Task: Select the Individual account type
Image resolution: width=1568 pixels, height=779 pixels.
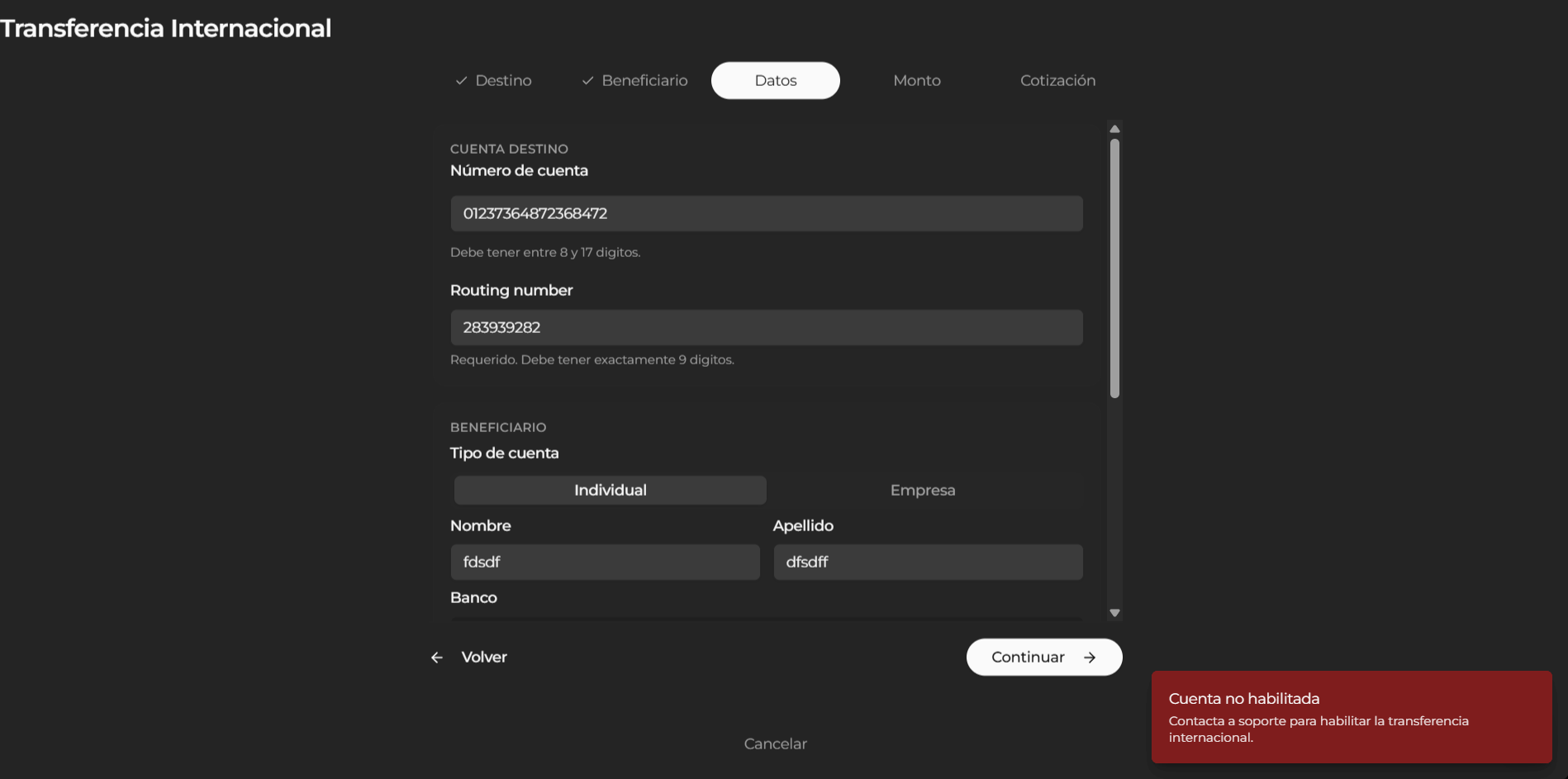Action: point(611,490)
